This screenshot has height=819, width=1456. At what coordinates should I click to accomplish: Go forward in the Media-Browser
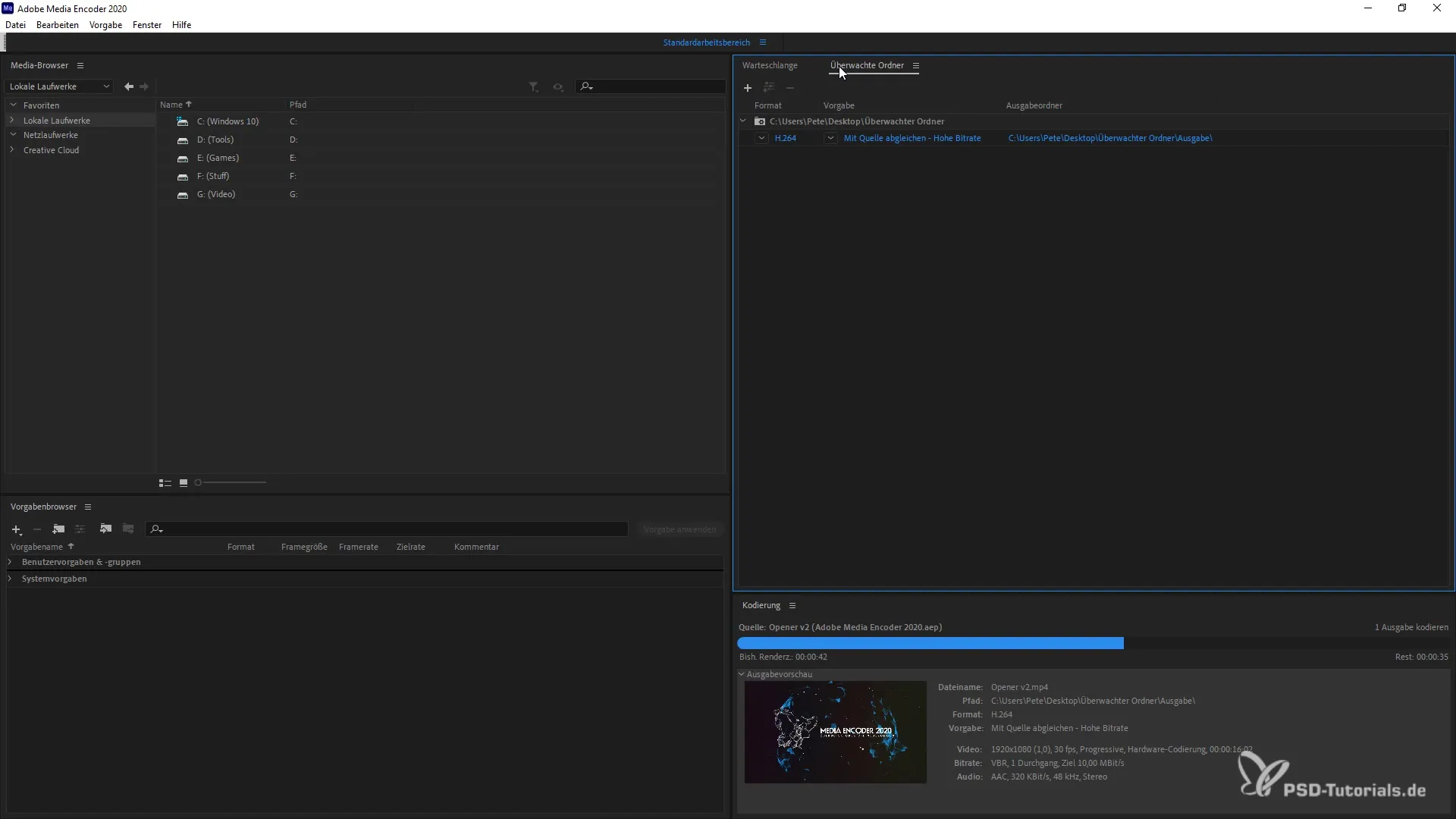[144, 86]
